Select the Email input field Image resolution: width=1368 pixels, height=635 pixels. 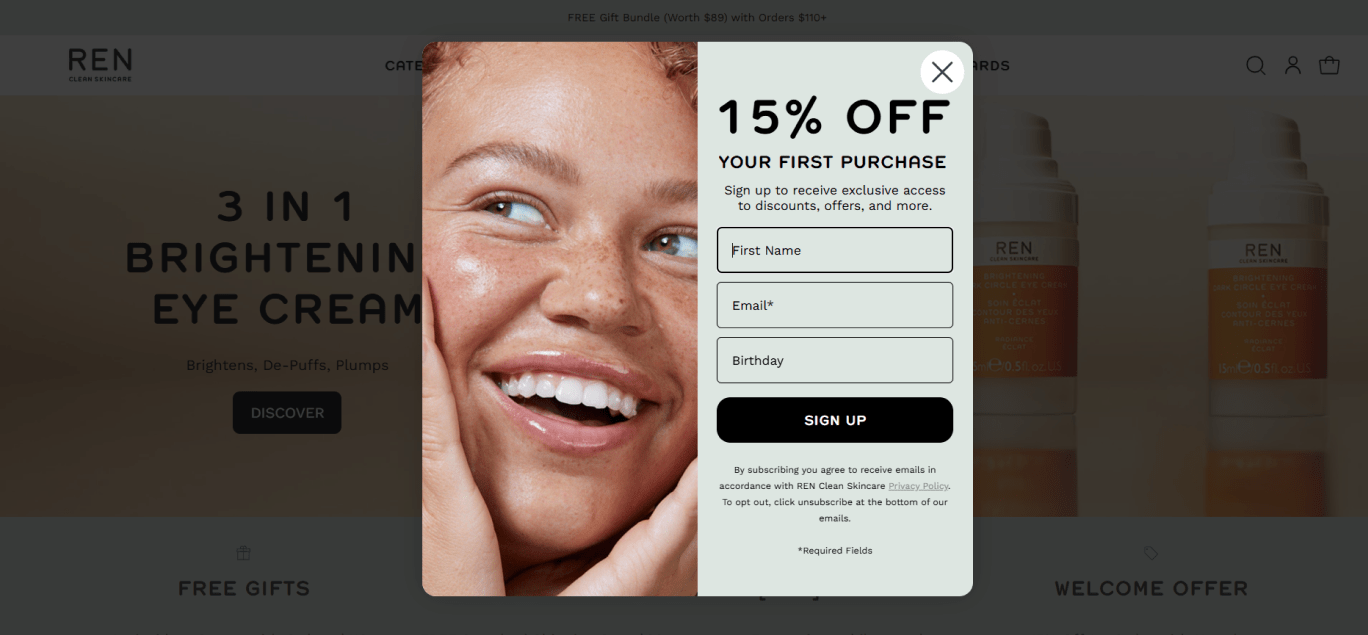coord(835,305)
